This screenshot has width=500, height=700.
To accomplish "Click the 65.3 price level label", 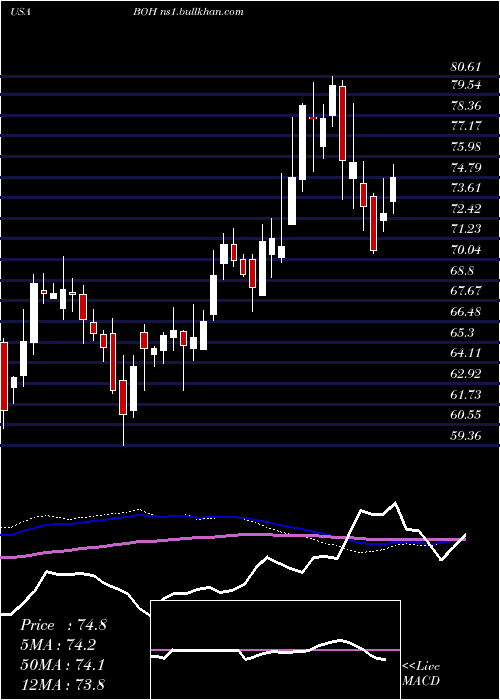I will point(463,333).
